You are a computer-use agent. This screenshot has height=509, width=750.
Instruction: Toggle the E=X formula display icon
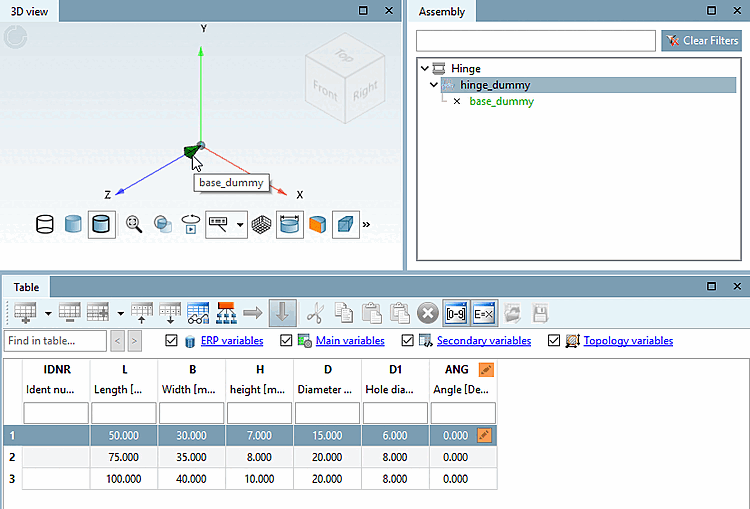point(484,314)
